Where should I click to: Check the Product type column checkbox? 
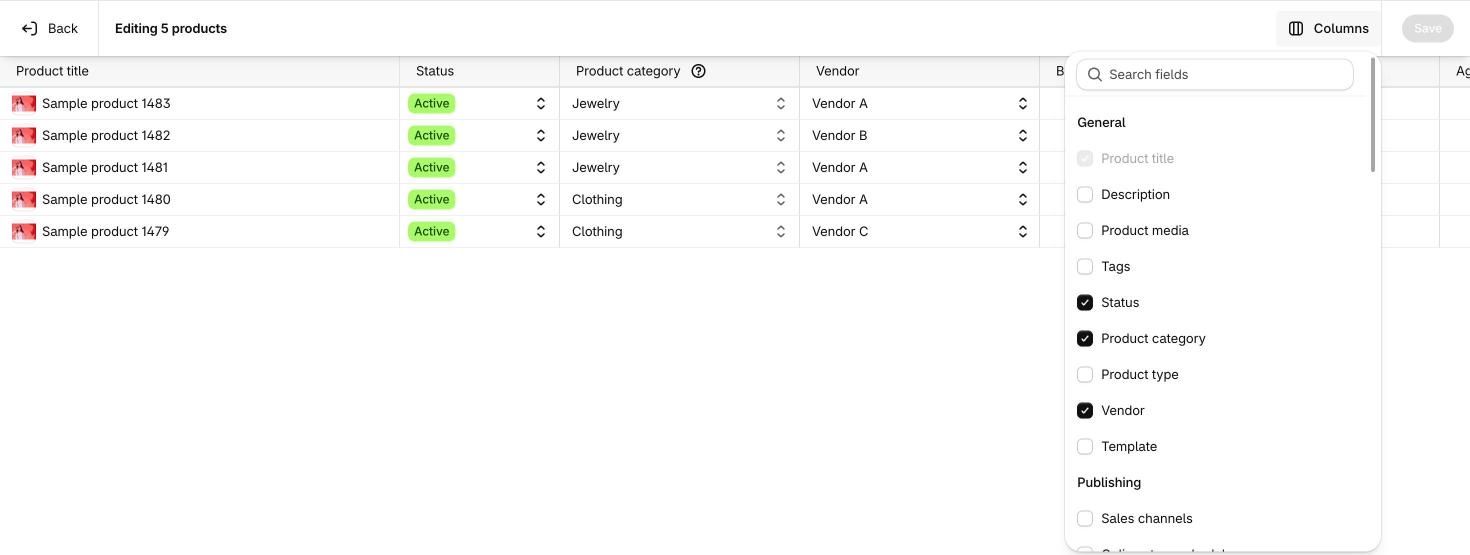pyautogui.click(x=1085, y=374)
